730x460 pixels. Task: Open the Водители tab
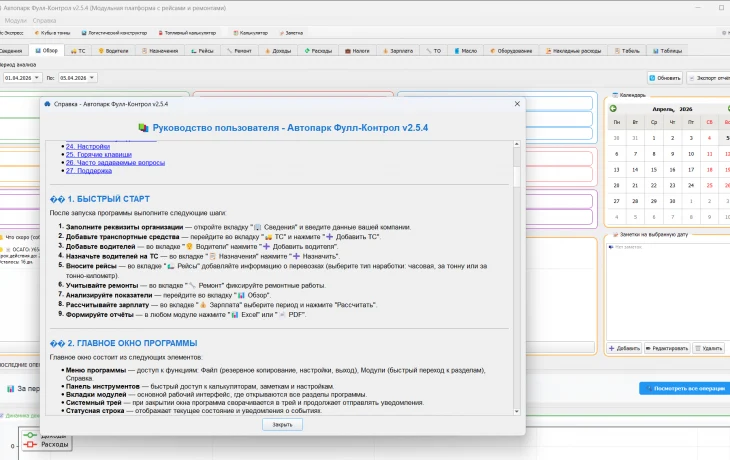pyautogui.click(x=113, y=51)
